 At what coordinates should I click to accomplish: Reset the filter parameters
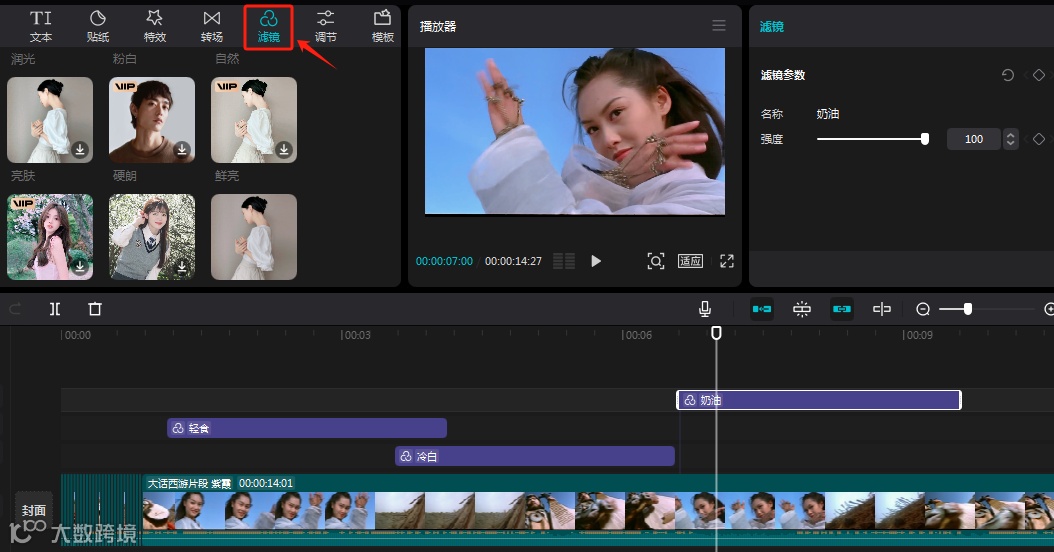[1008, 75]
